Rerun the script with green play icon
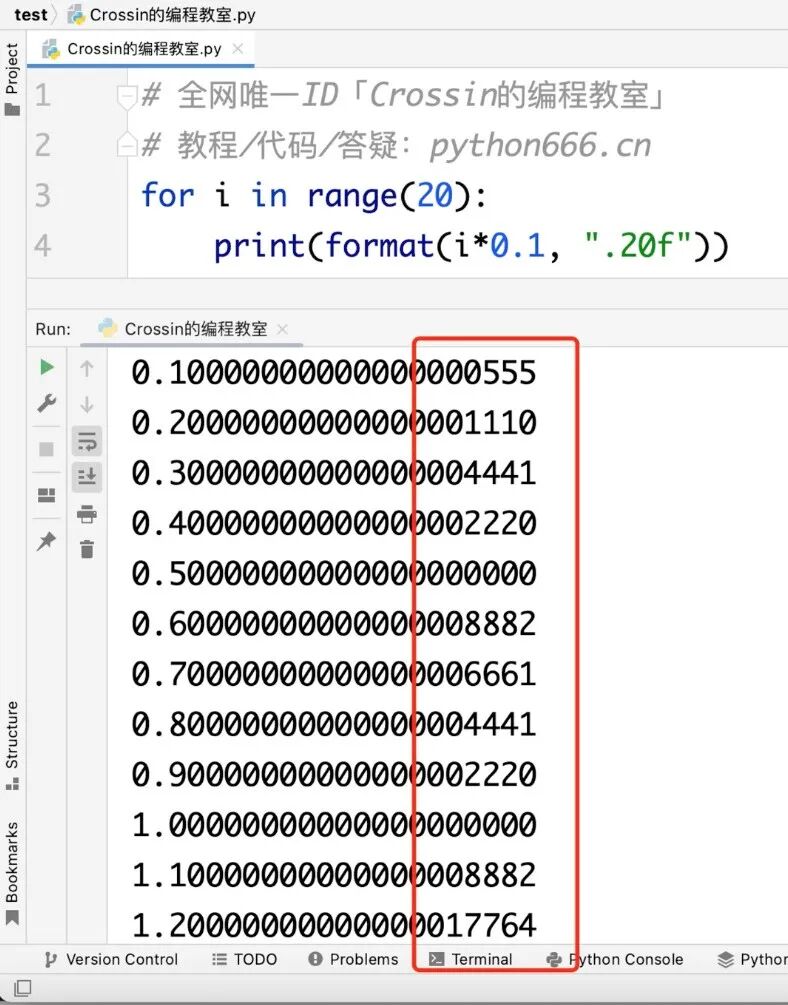Screen dimensions: 788x1005 pyautogui.click(x=46, y=367)
